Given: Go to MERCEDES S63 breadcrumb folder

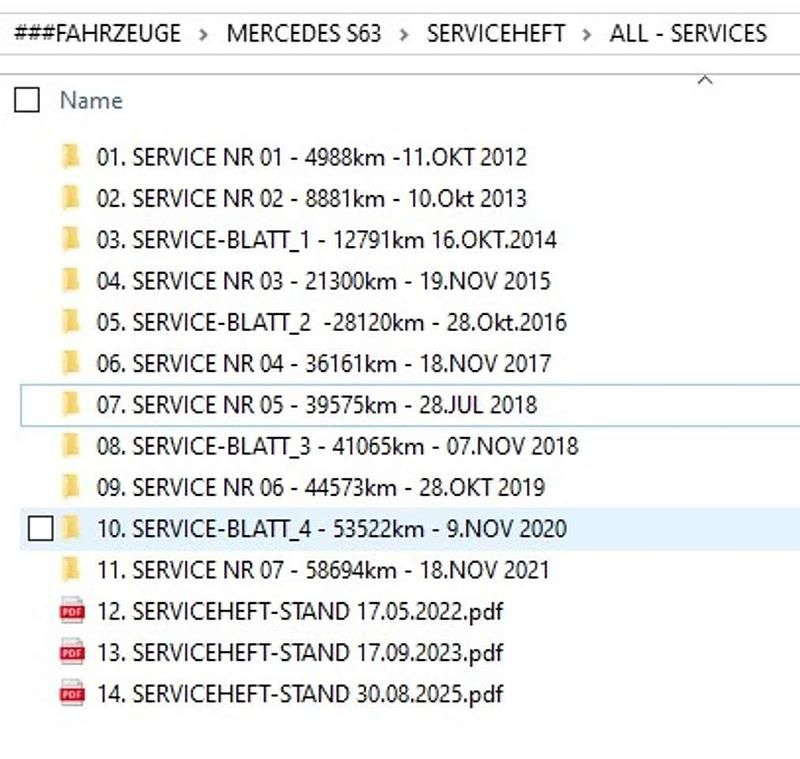Looking at the screenshot, I should [x=304, y=34].
